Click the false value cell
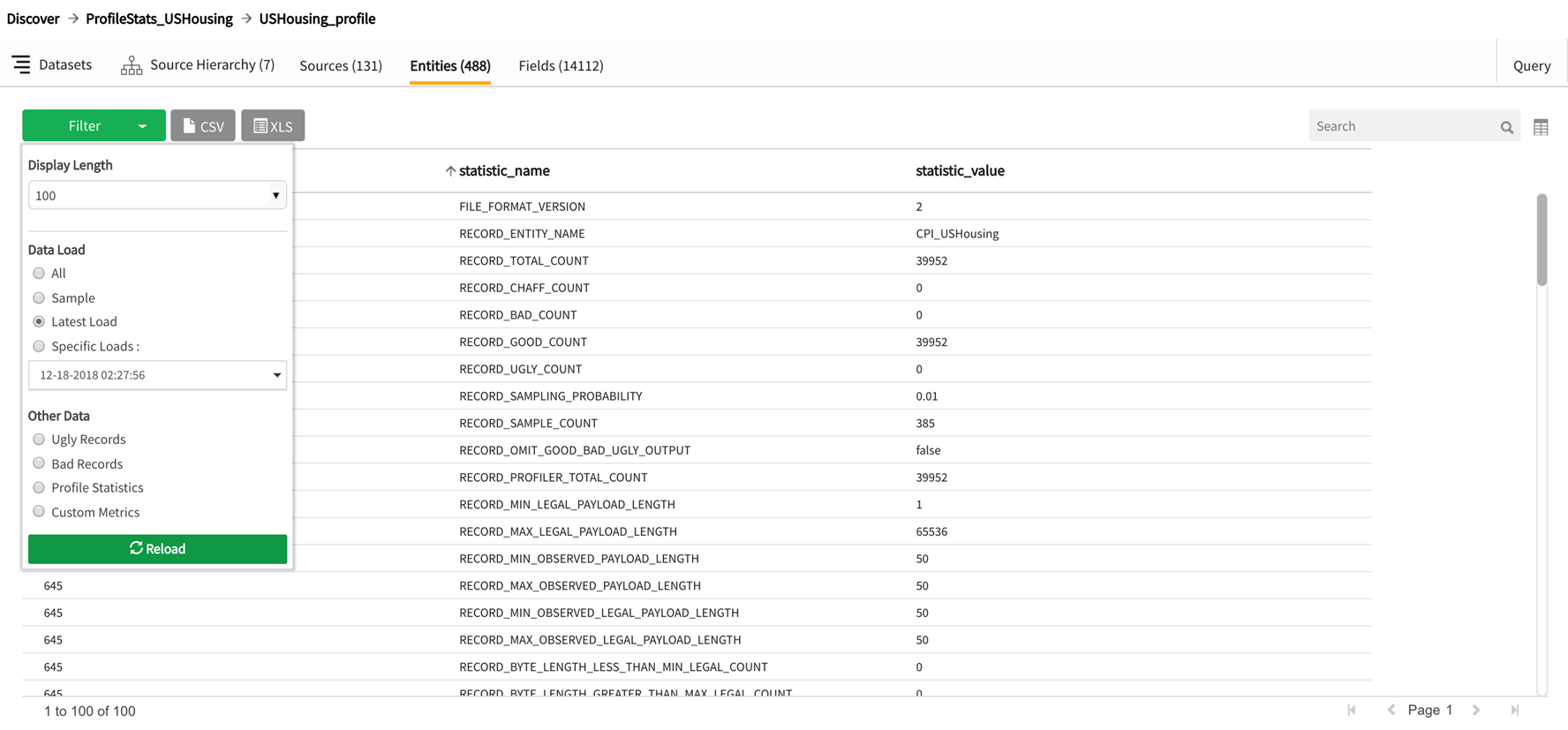This screenshot has height=730, width=1568. (928, 450)
